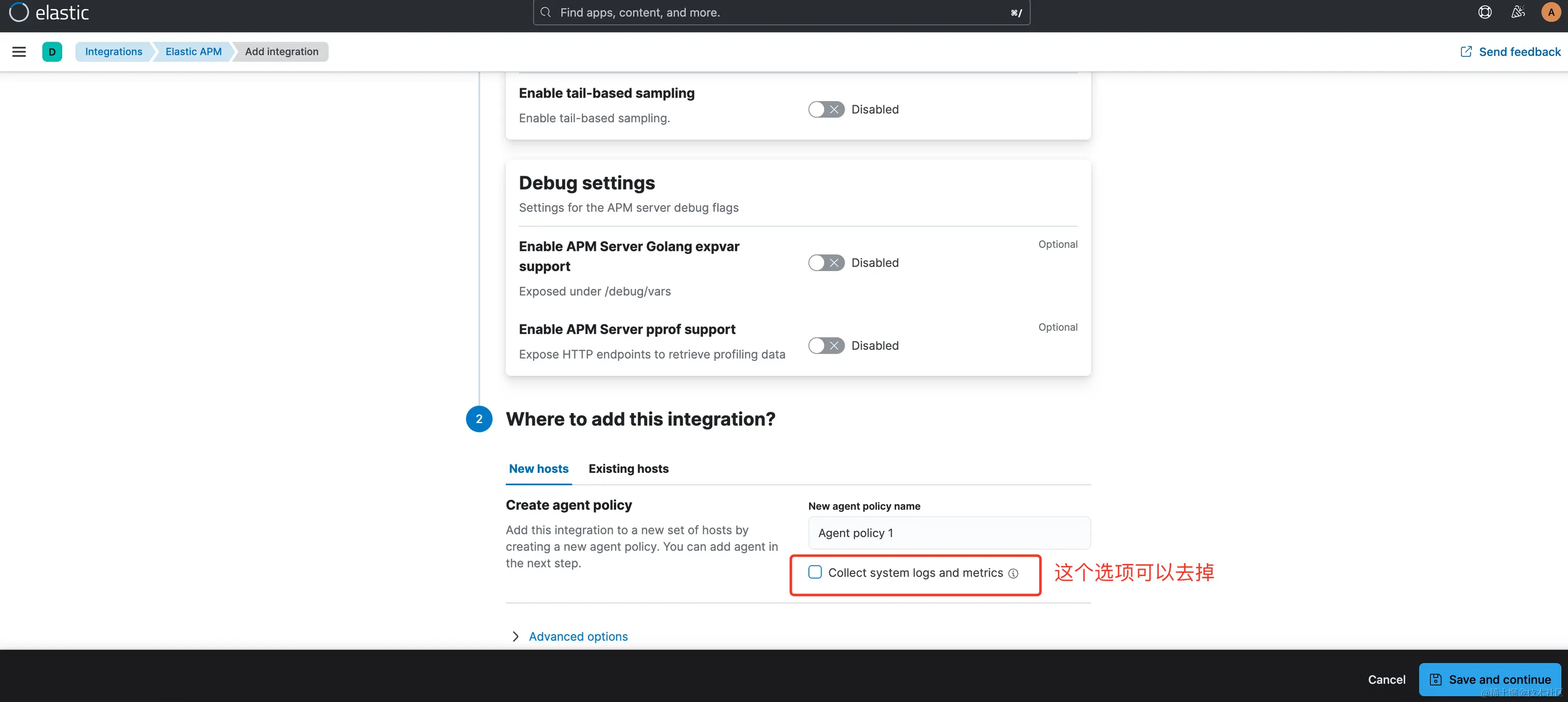Toggle the Golang expvar support switch
Viewport: 1568px width, 702px height.
pos(826,263)
